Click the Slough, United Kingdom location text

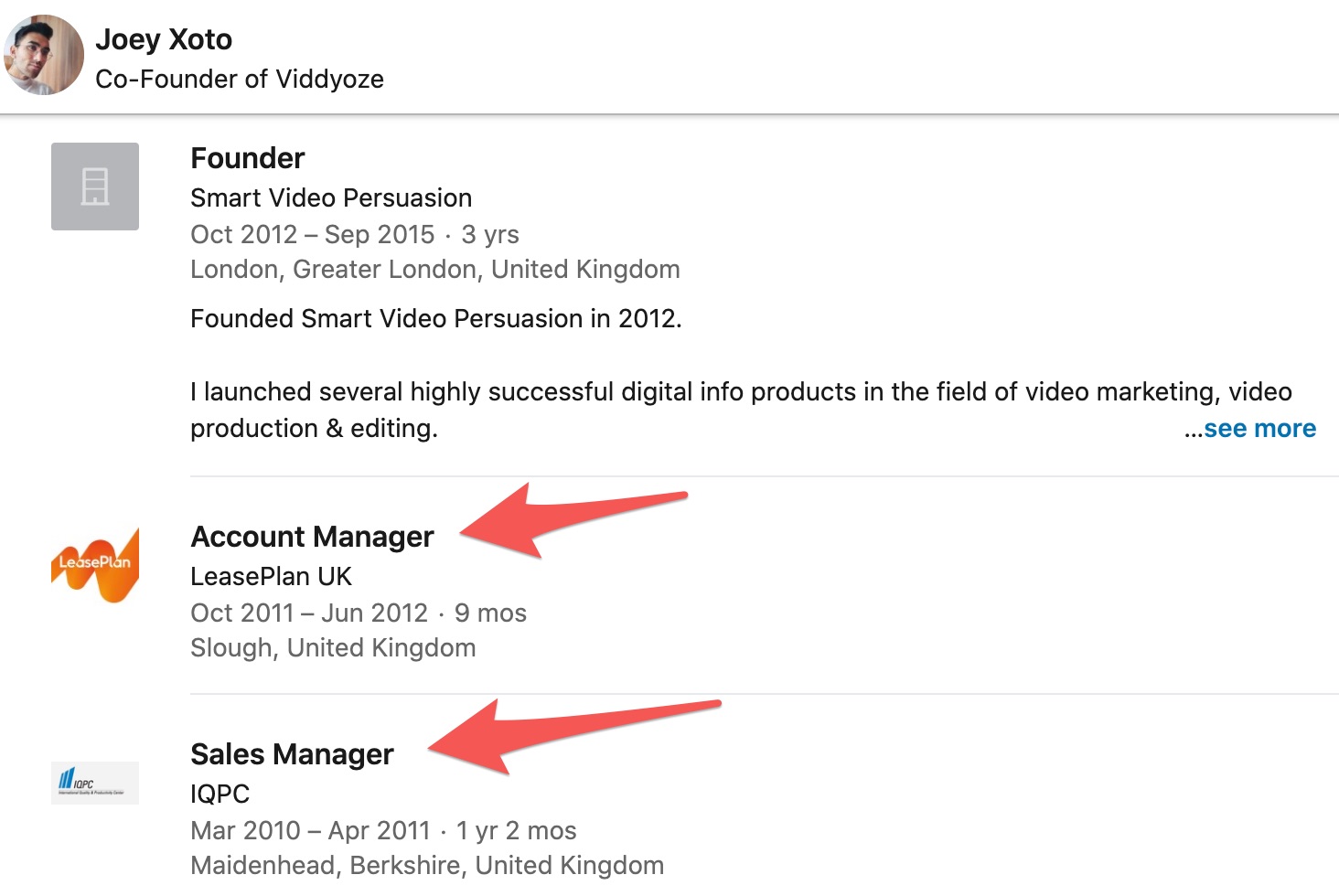pos(333,648)
